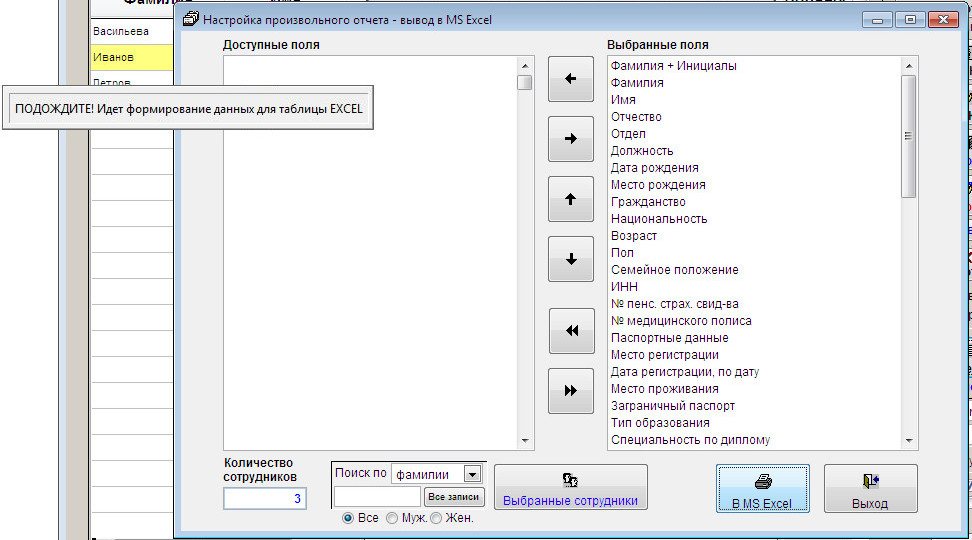Select Фамилия in selected fields list
Screen dimensions: 972x540
click(x=637, y=82)
